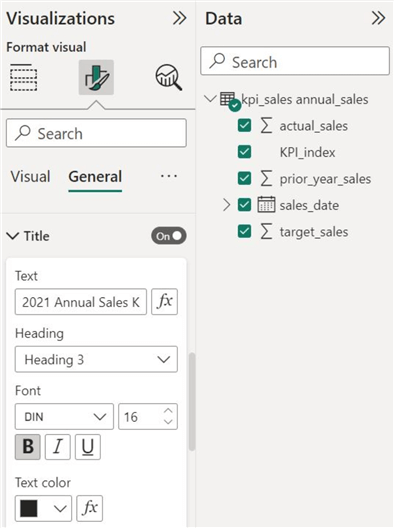Select the Format visual paintbrush icon
Screen dimensions: 394x528
coord(96,77)
